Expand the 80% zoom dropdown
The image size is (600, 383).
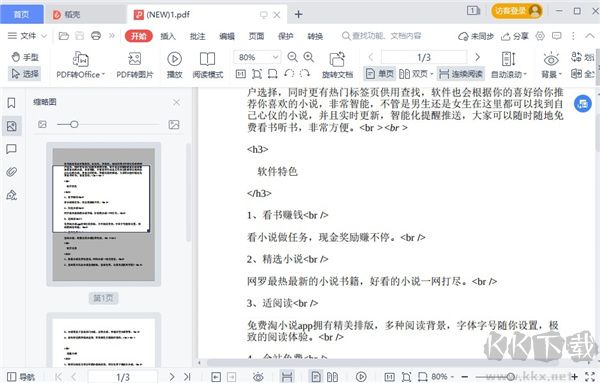[x=275, y=57]
